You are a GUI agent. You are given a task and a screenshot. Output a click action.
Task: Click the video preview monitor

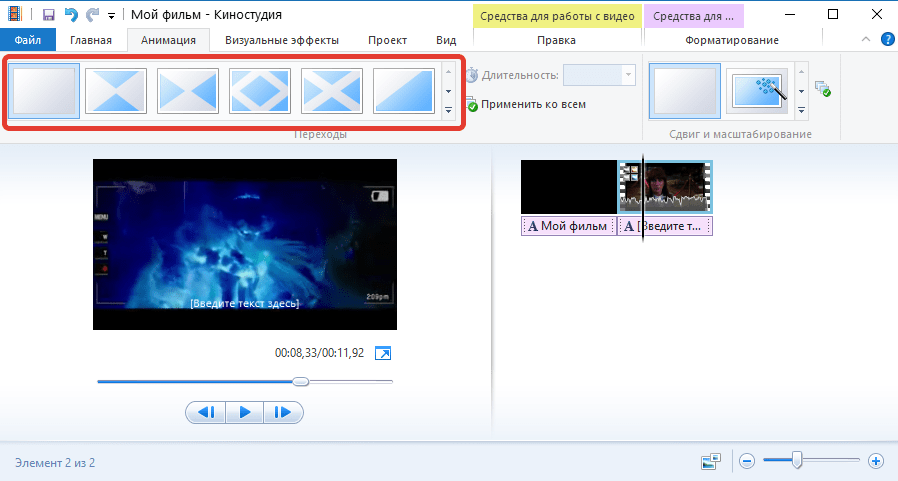click(245, 245)
